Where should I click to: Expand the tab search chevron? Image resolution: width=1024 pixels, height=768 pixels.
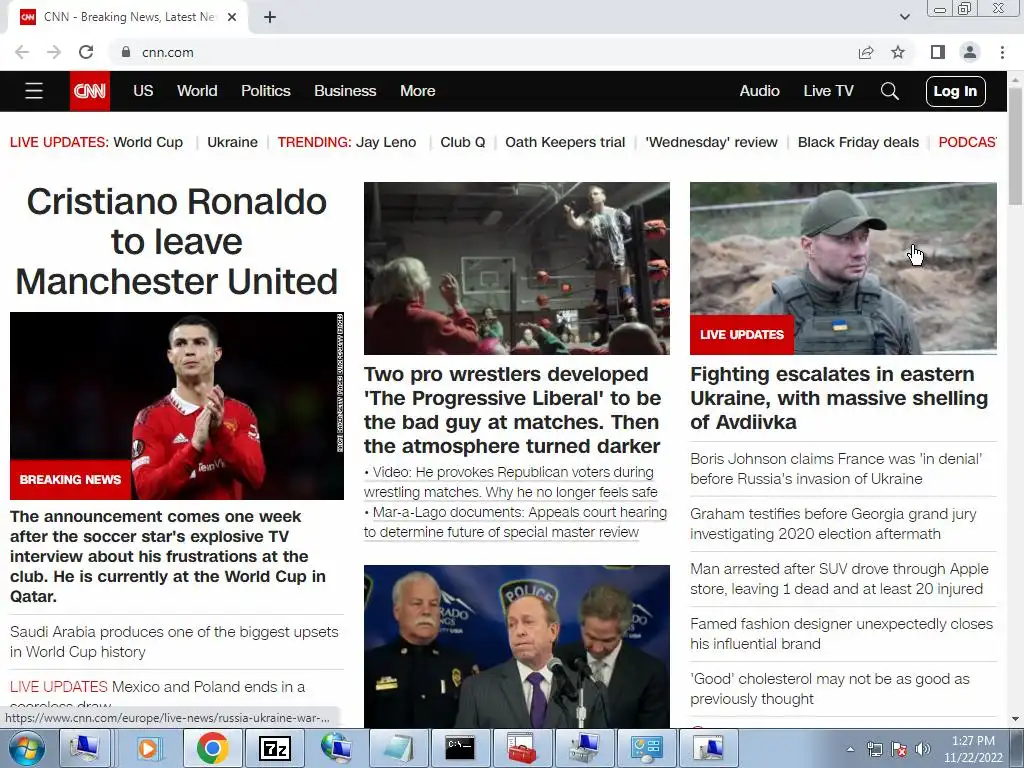(x=904, y=17)
